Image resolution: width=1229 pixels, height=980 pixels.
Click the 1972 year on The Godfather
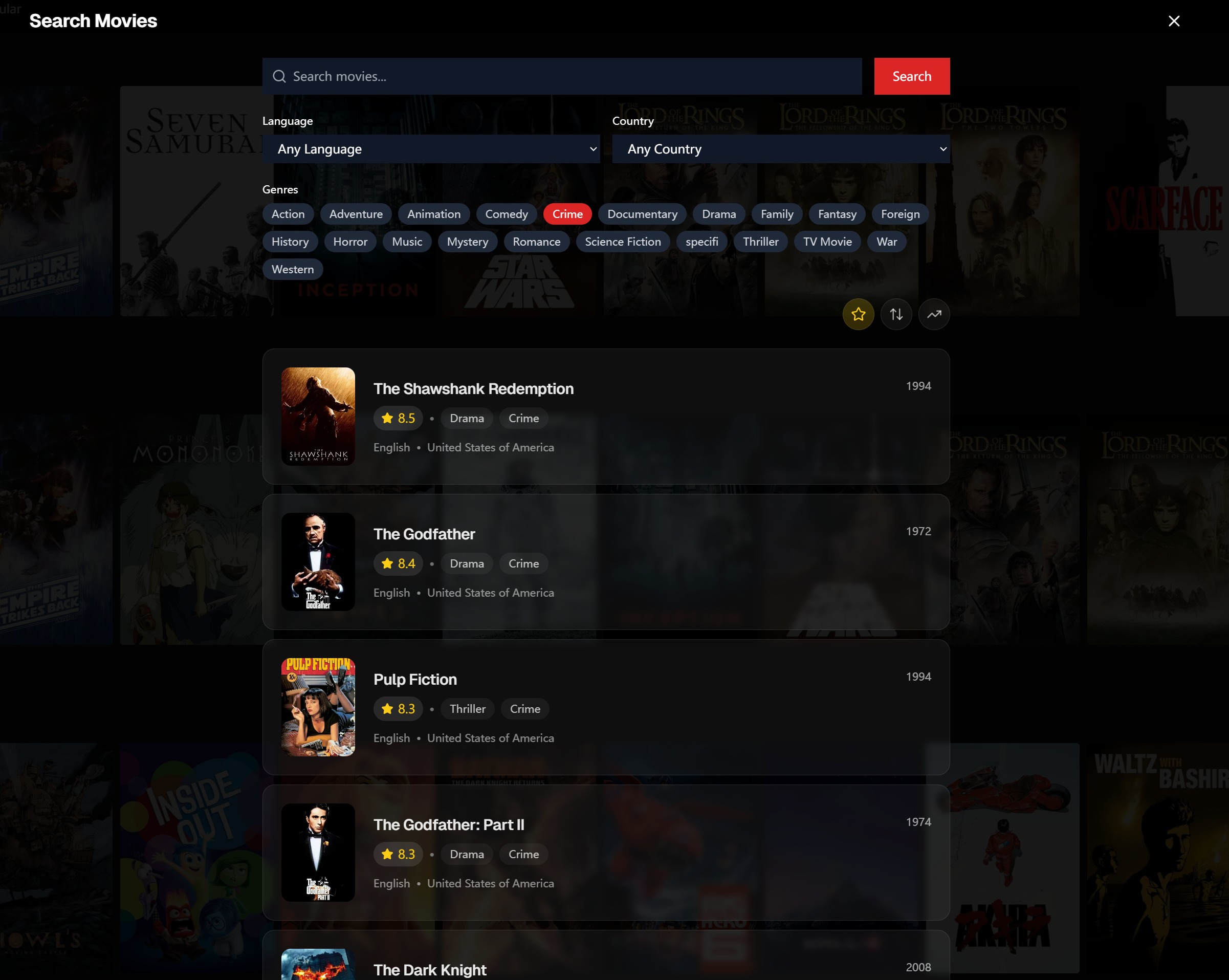tap(918, 531)
